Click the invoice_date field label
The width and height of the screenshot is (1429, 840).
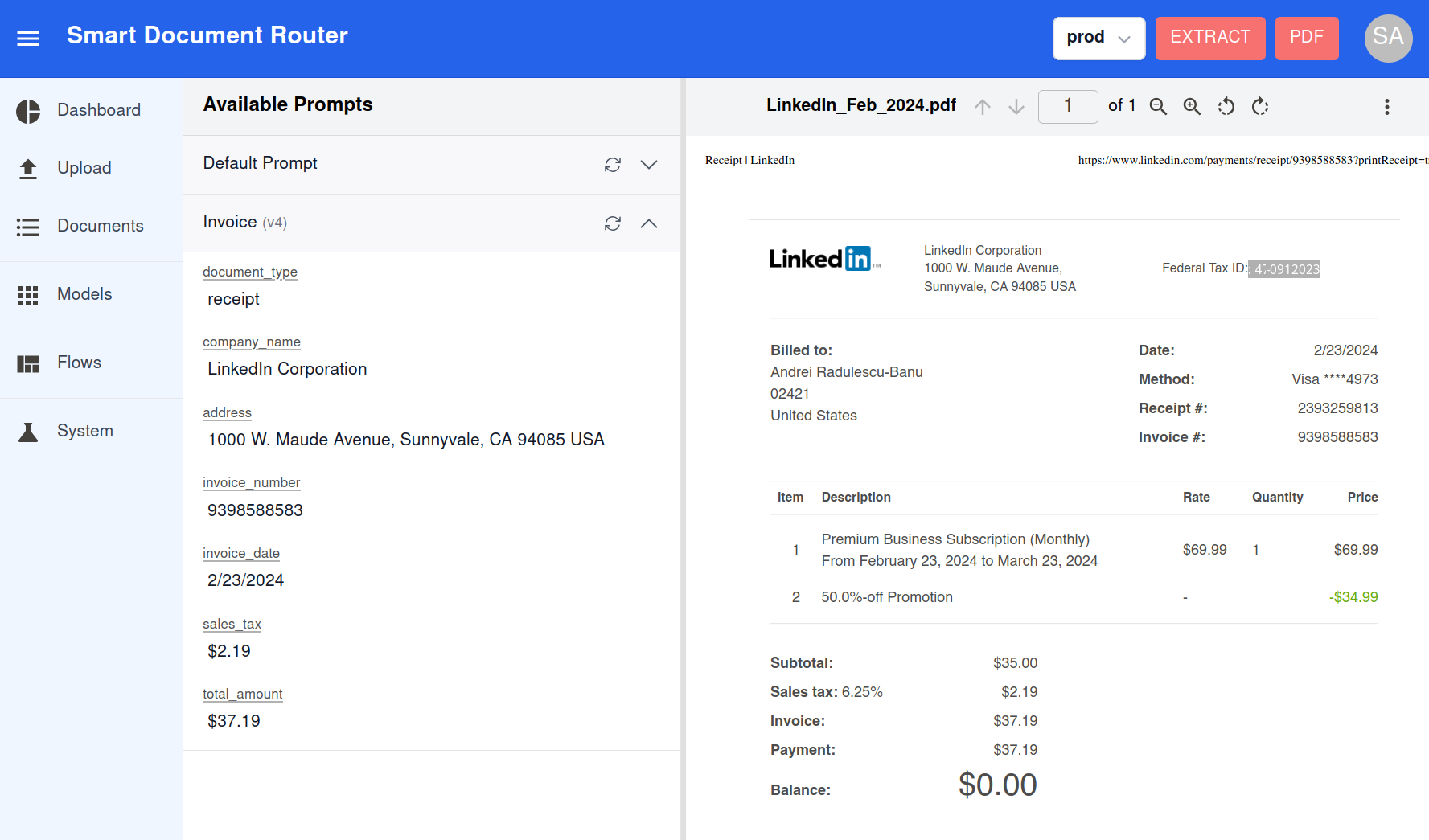click(x=241, y=553)
